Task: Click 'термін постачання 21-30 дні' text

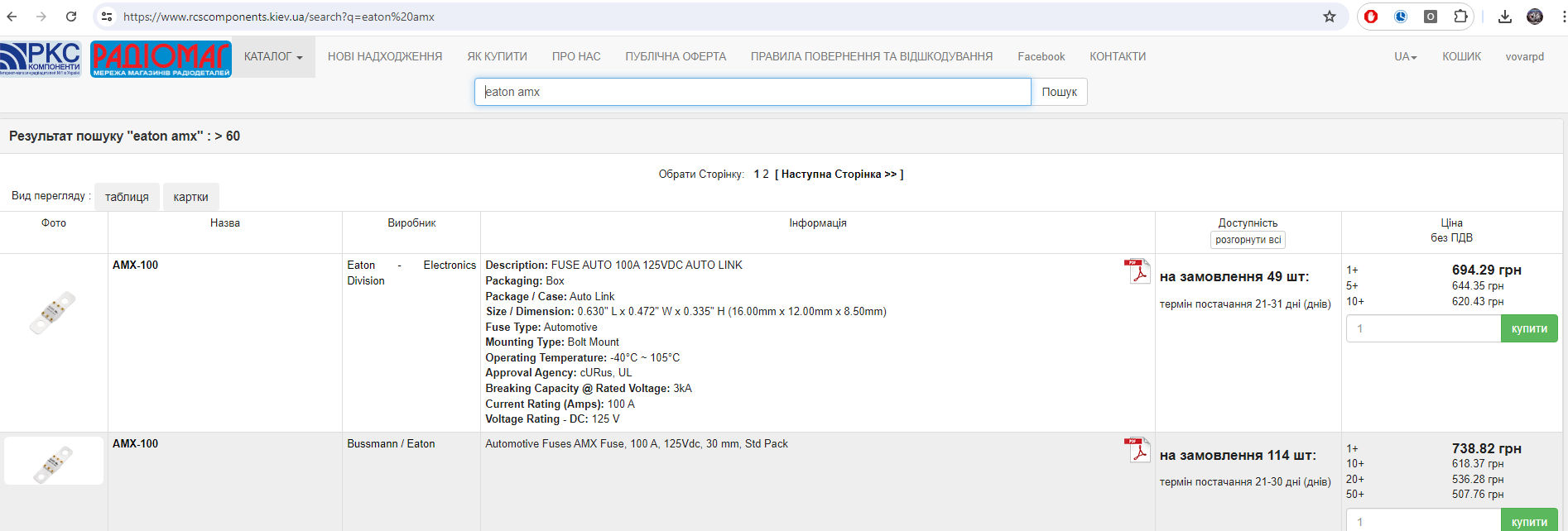Action: click(1245, 482)
